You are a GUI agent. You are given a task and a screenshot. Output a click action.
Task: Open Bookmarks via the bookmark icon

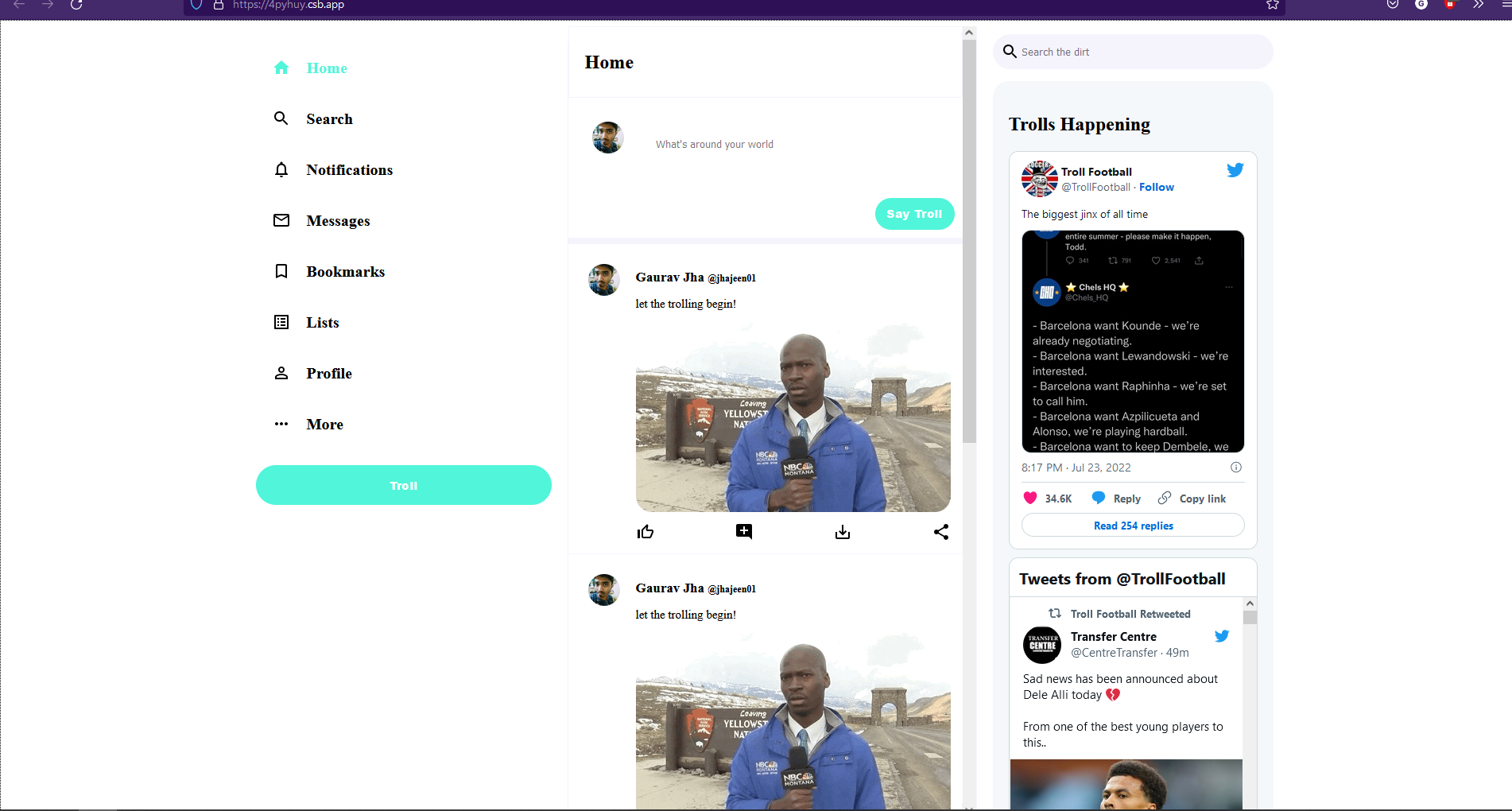[281, 271]
